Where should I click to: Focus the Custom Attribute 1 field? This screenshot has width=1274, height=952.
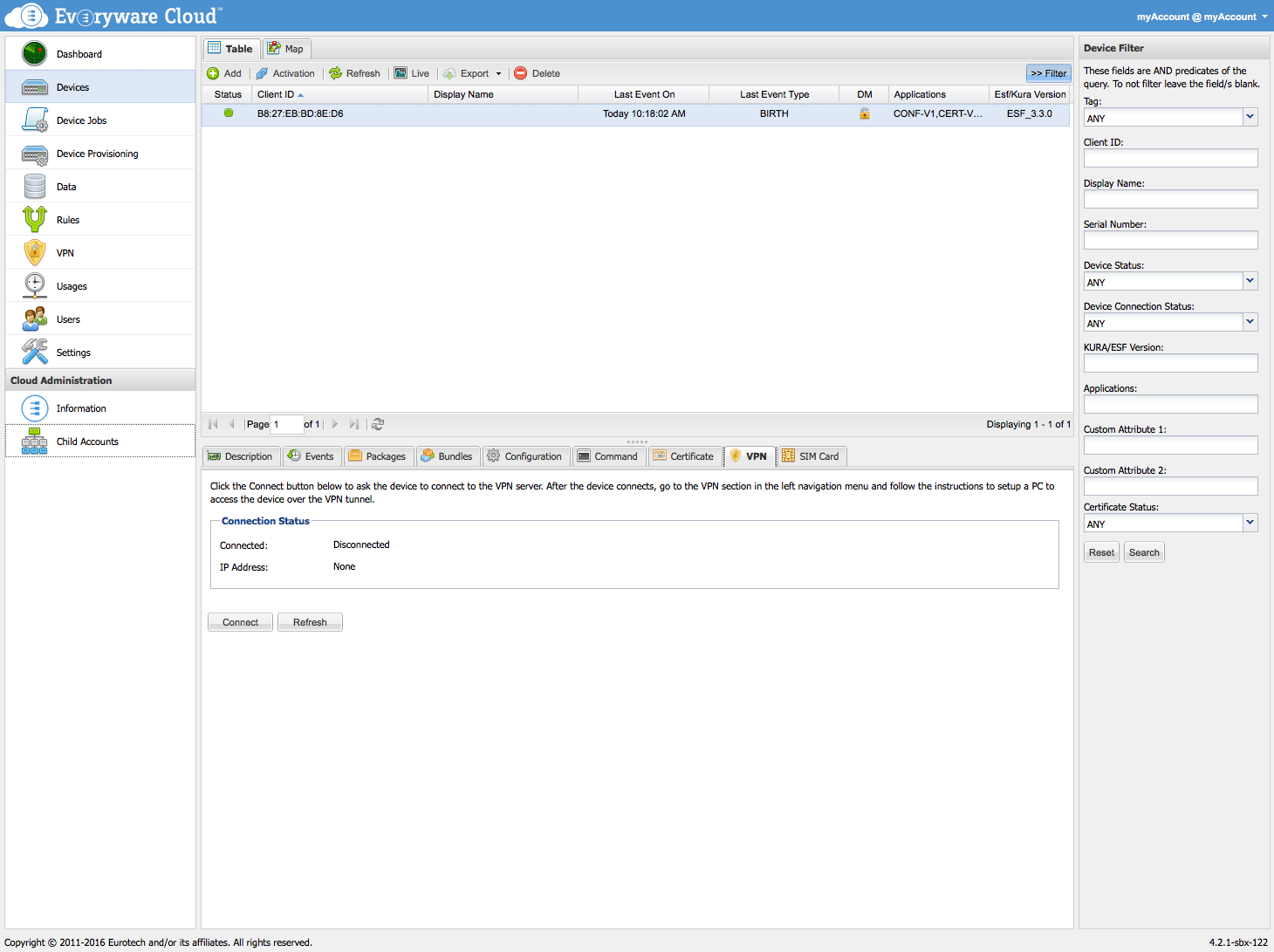click(x=1170, y=445)
